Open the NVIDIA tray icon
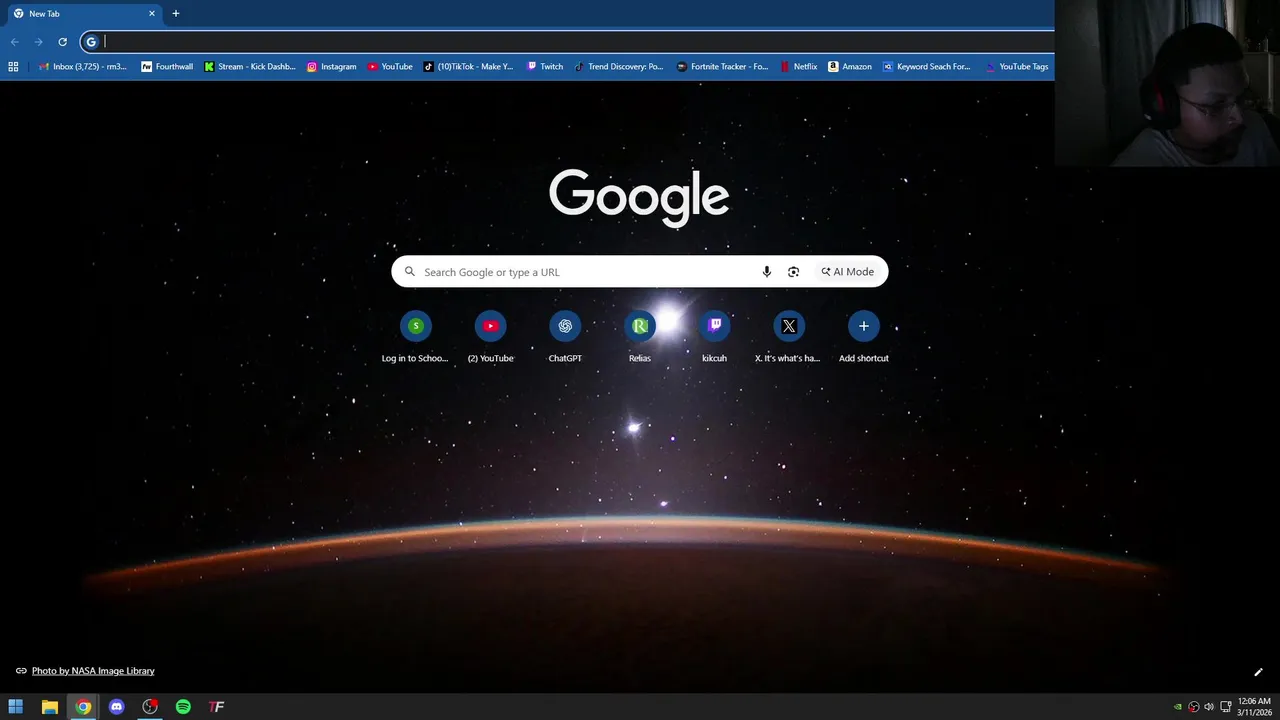1280x720 pixels. click(x=1177, y=707)
